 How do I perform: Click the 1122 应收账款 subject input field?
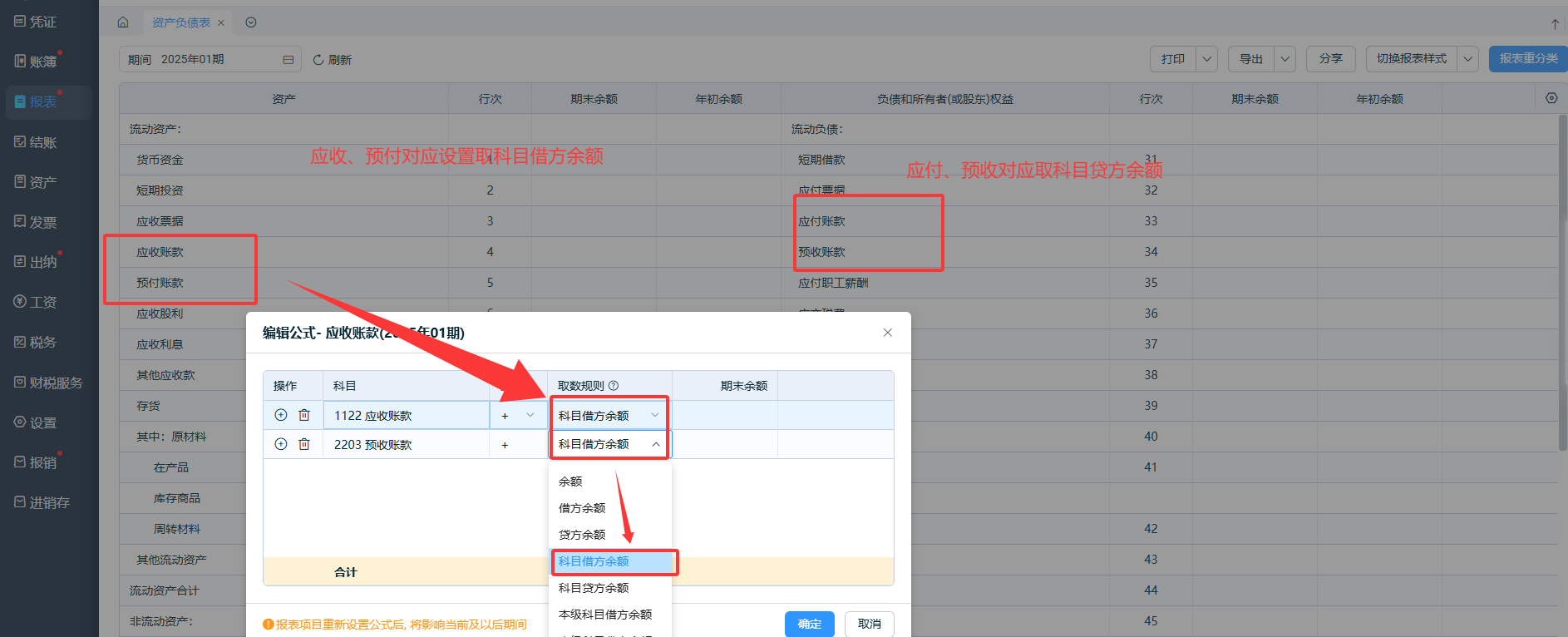[406, 415]
